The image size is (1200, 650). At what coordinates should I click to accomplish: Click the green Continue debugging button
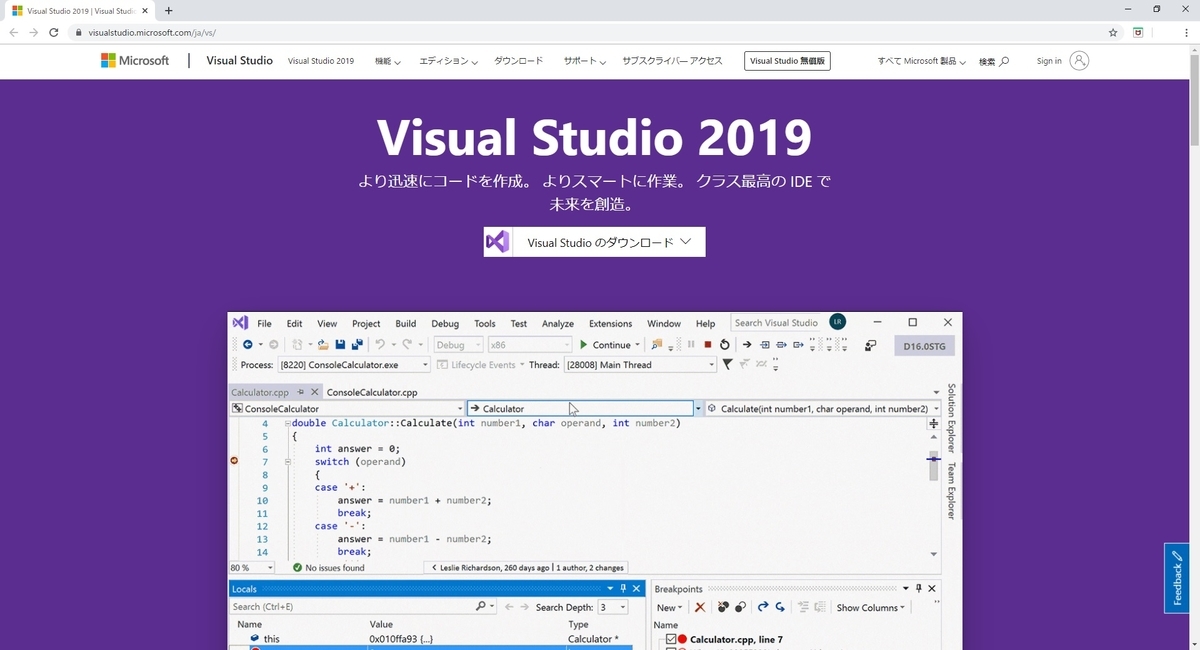(x=608, y=344)
